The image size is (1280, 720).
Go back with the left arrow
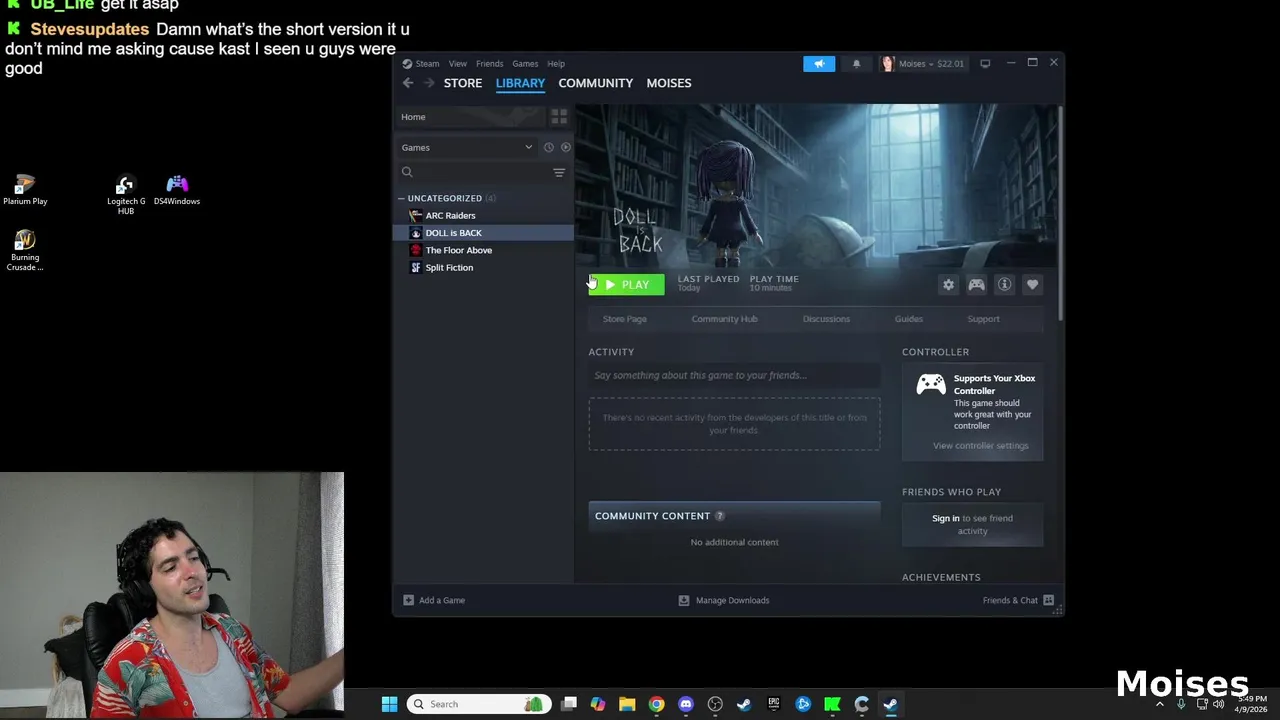pos(408,83)
